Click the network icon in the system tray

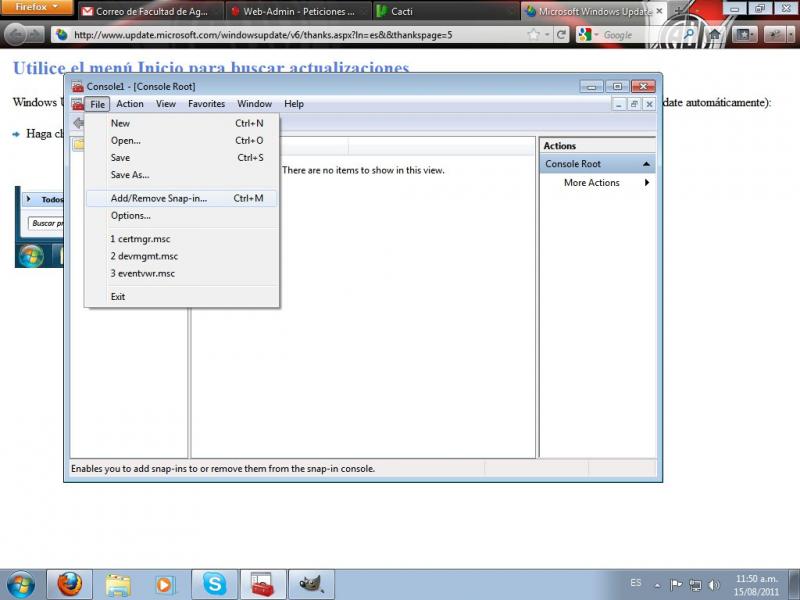click(x=695, y=585)
